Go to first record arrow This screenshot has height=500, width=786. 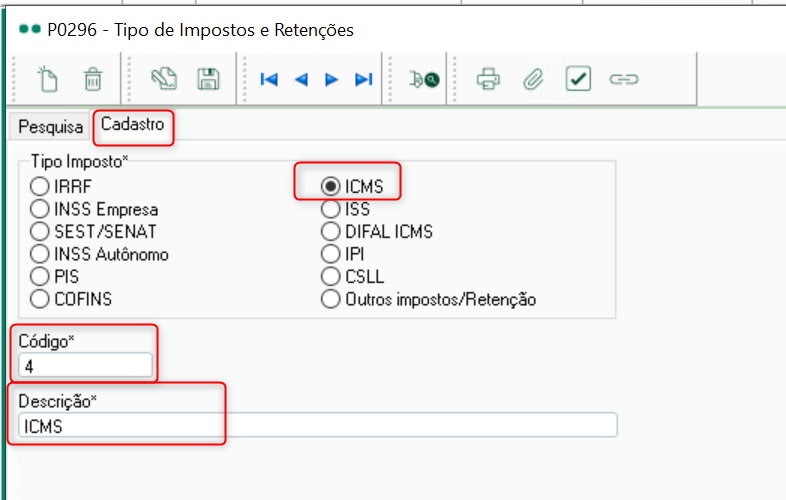click(269, 79)
